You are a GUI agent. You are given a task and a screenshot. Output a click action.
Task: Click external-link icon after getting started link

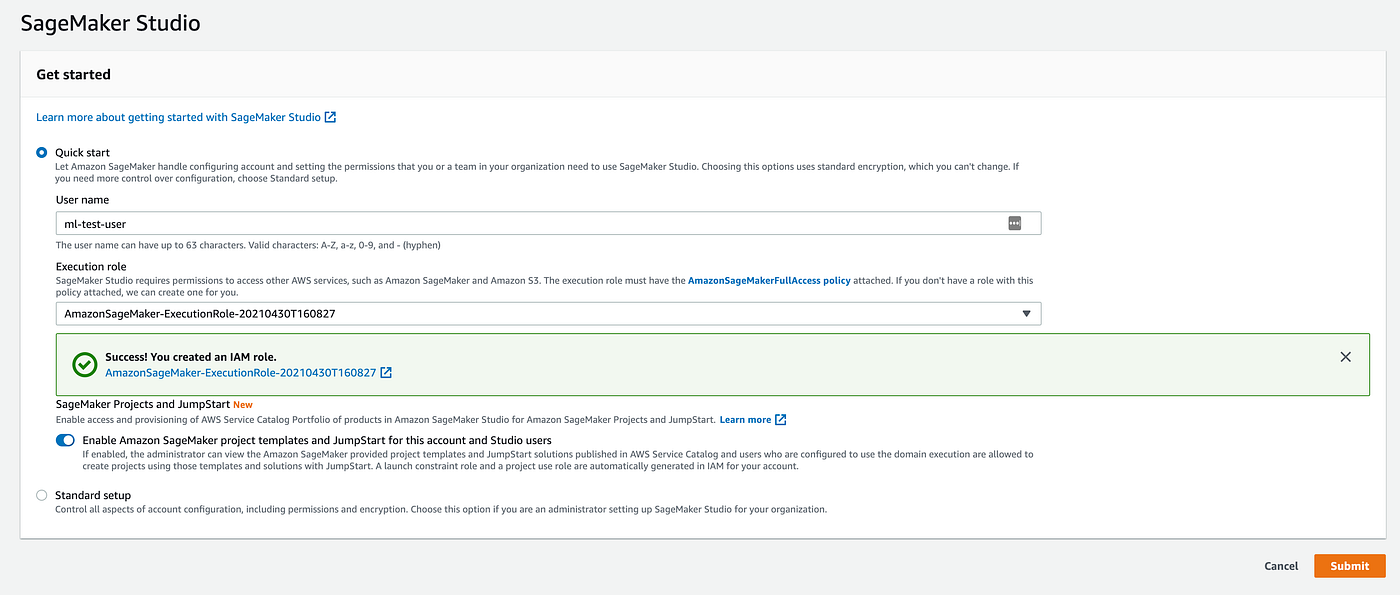pyautogui.click(x=330, y=117)
